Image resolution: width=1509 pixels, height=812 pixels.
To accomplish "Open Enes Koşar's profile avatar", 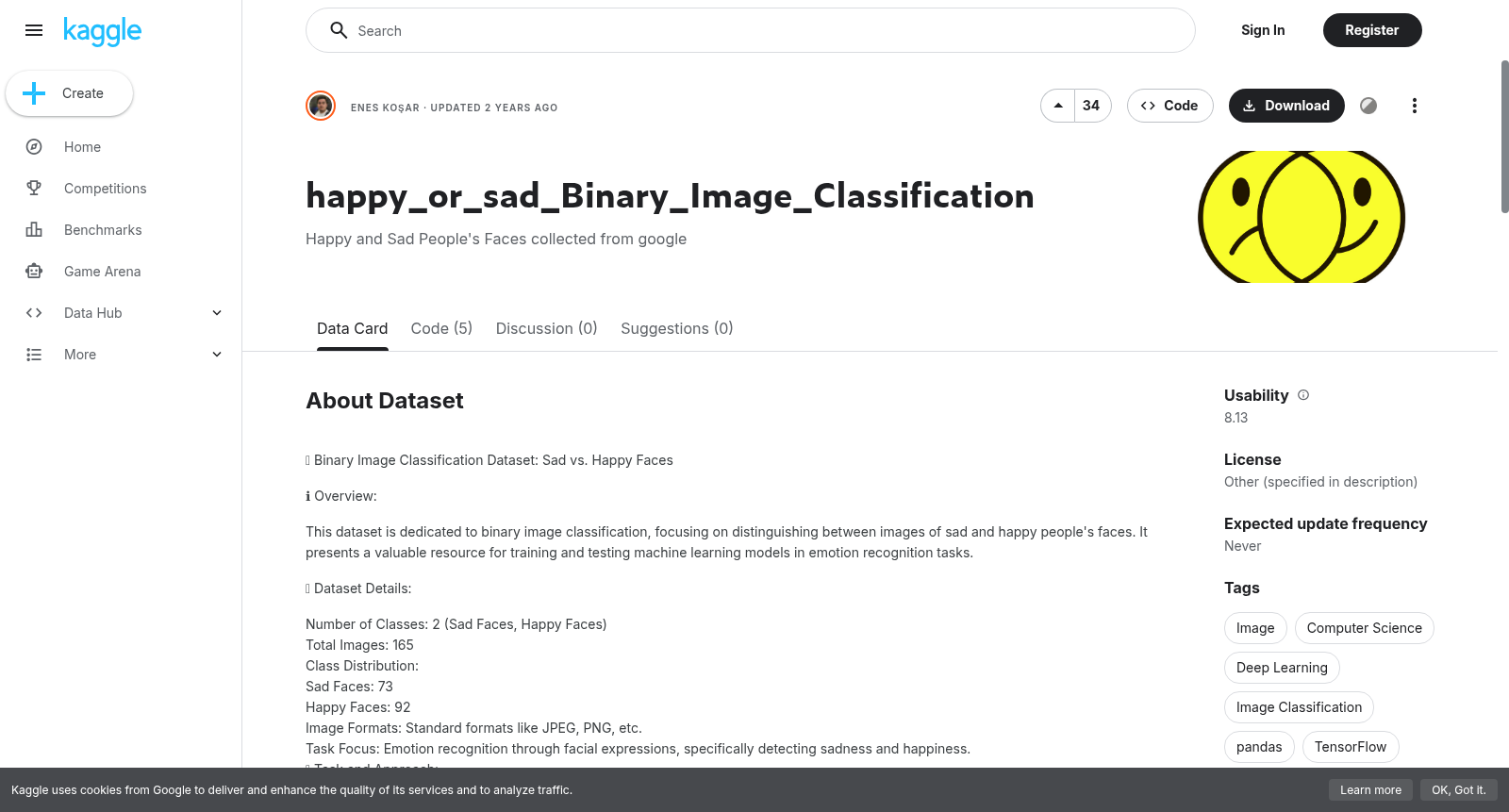I will coord(321,106).
